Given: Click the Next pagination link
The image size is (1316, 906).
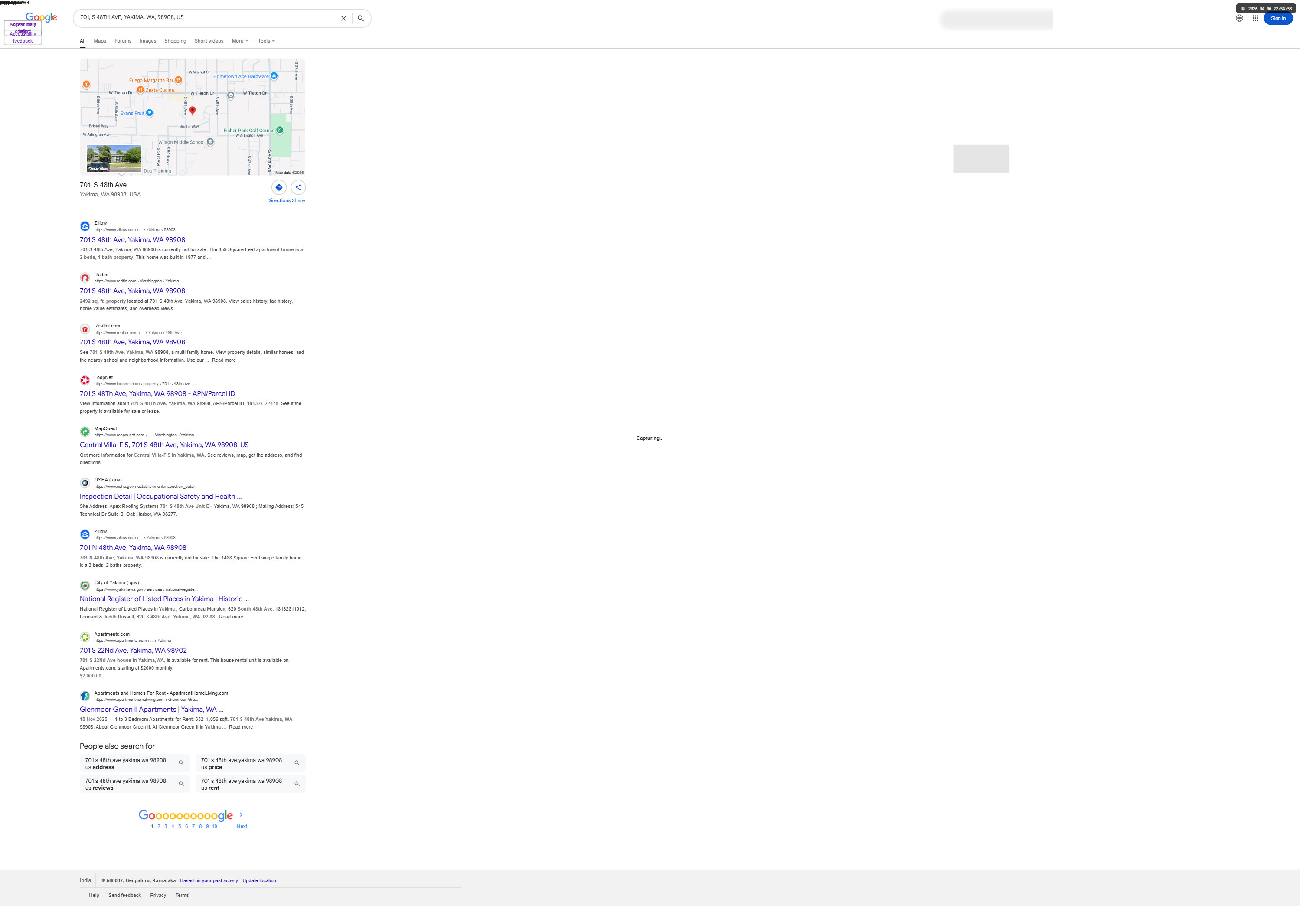Looking at the screenshot, I should (x=242, y=827).
